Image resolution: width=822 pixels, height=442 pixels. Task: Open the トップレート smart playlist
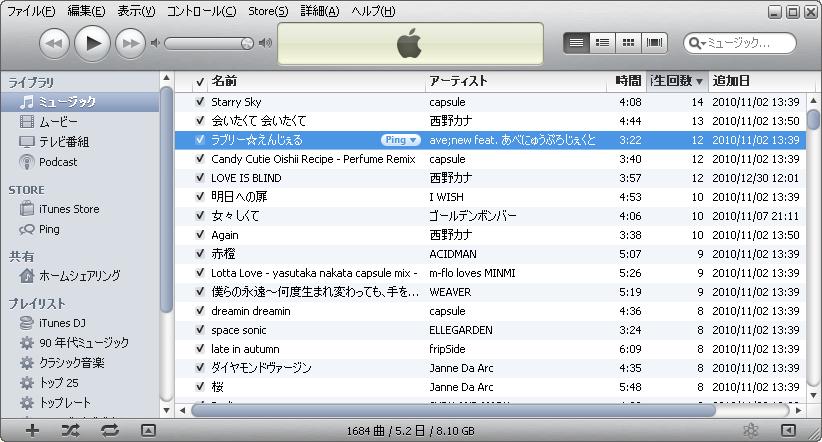[55, 403]
